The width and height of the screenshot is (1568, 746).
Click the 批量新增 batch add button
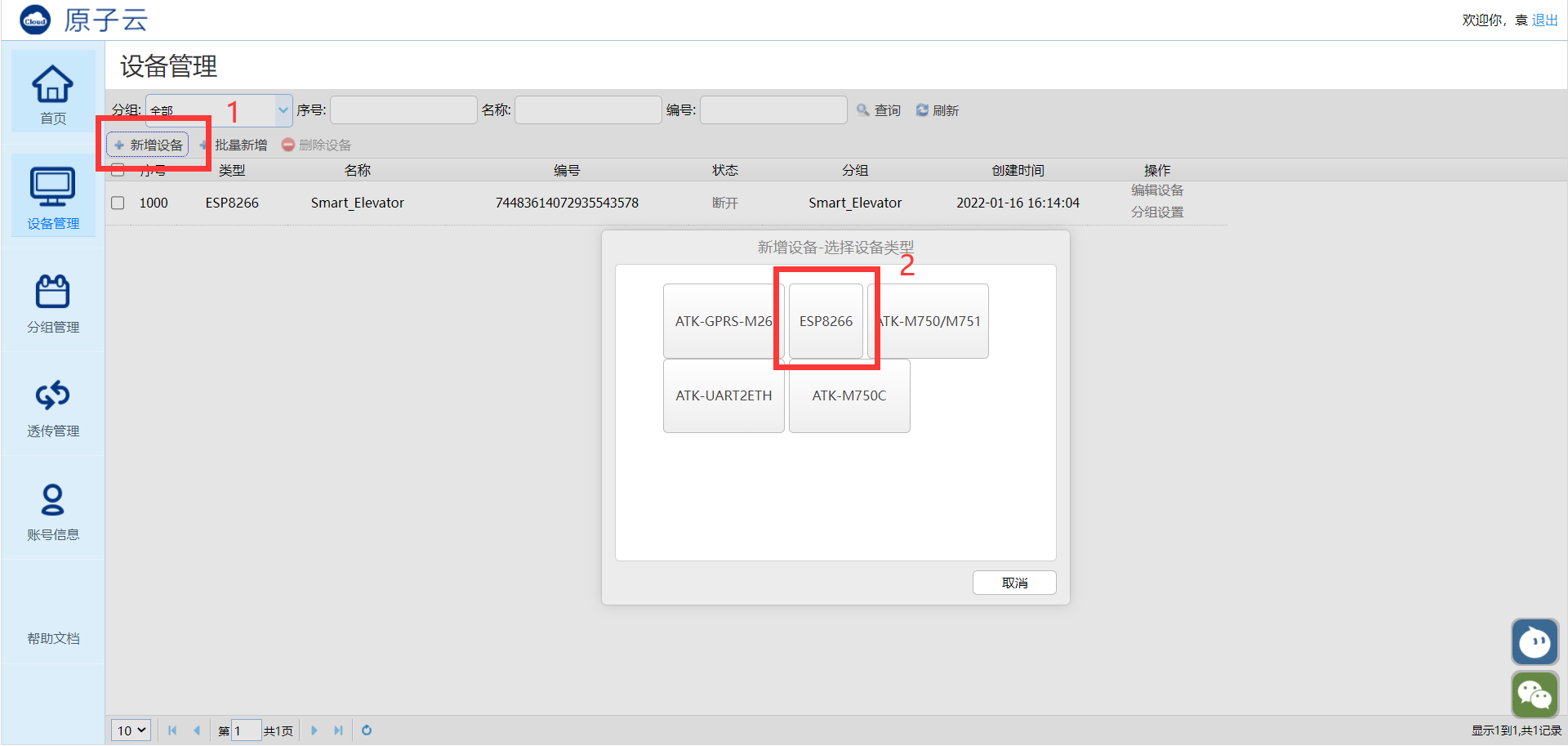point(234,145)
